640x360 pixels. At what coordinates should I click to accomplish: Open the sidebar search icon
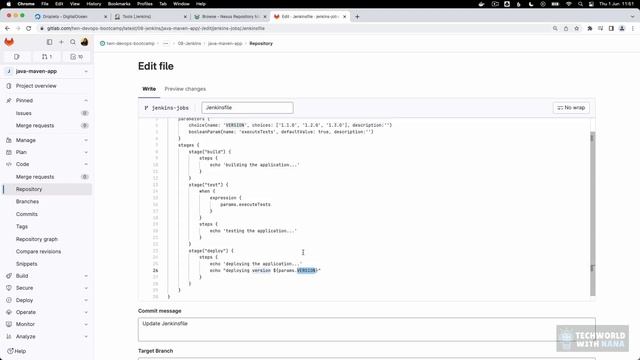(73, 42)
